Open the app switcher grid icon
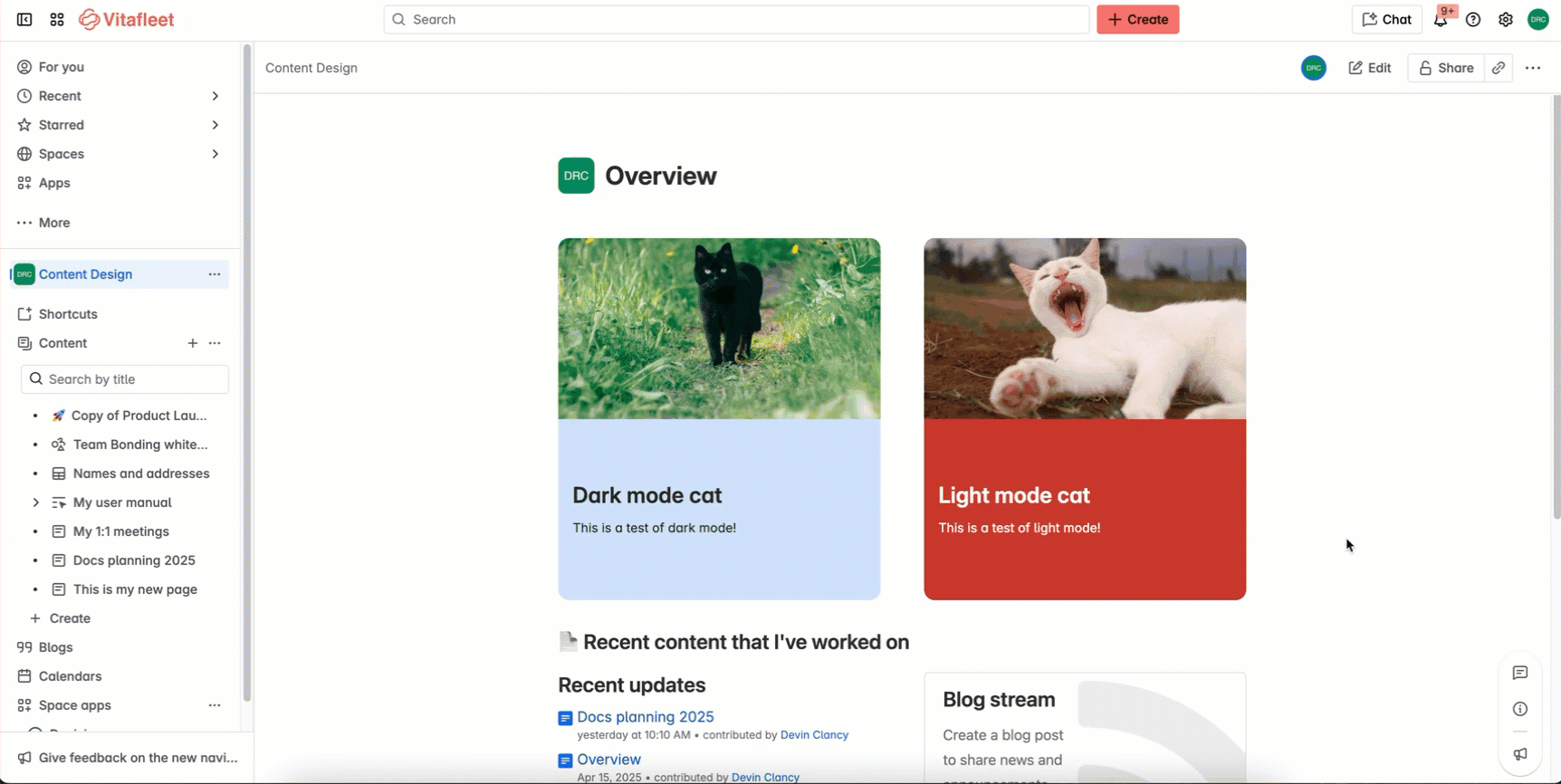 [57, 19]
